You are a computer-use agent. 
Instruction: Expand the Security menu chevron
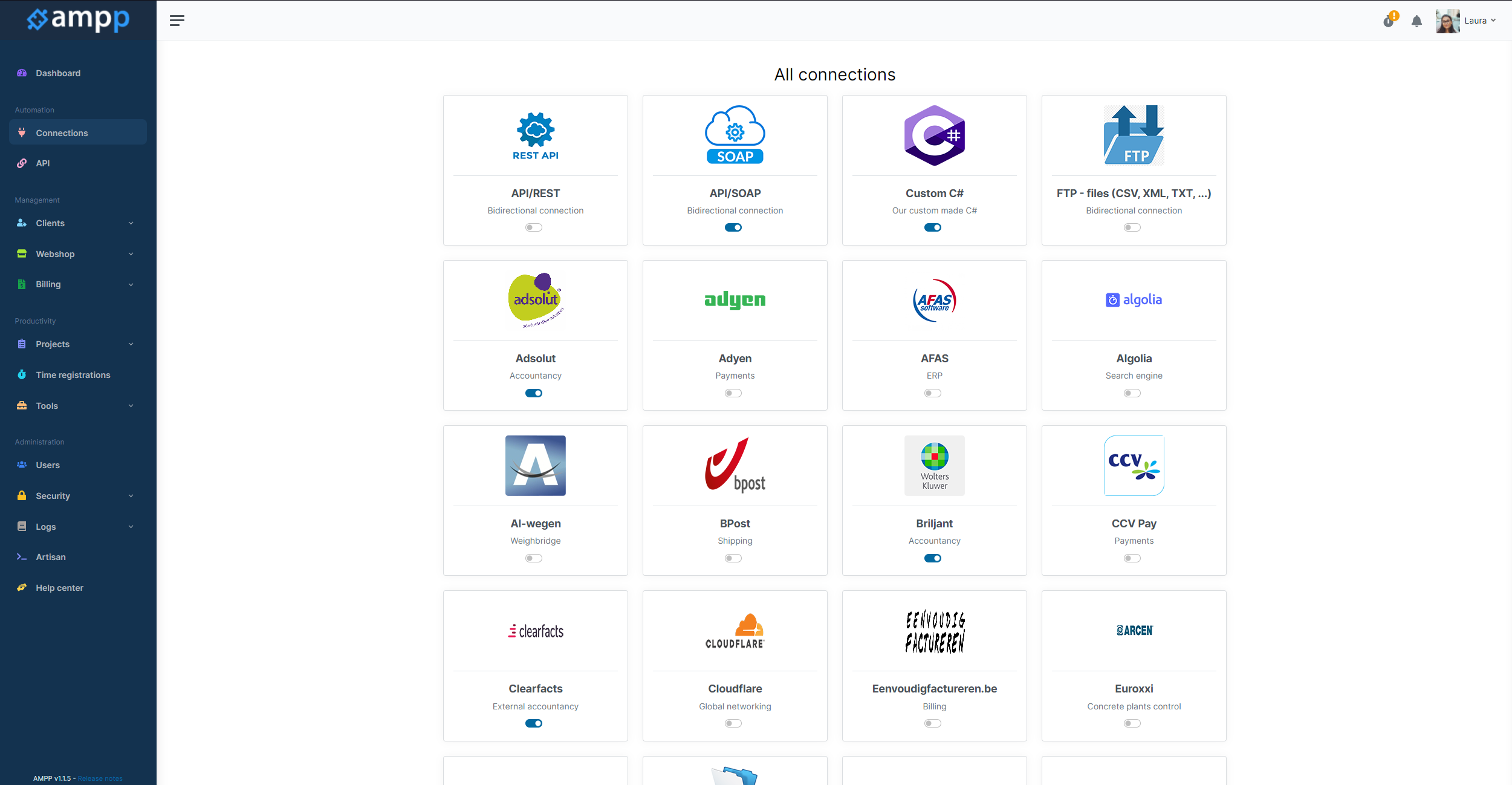click(131, 496)
